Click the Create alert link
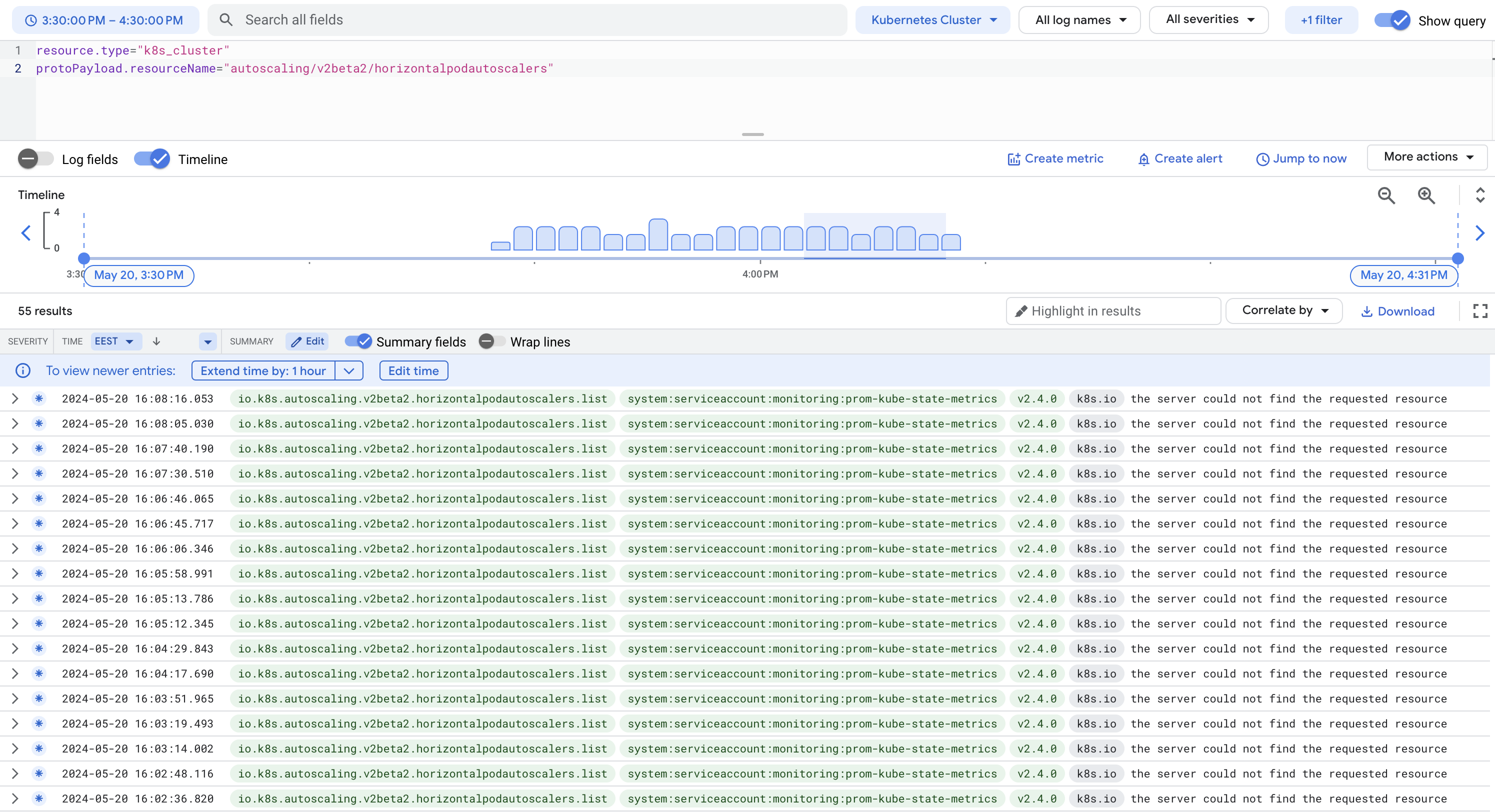The image size is (1495, 812). 1180,158
